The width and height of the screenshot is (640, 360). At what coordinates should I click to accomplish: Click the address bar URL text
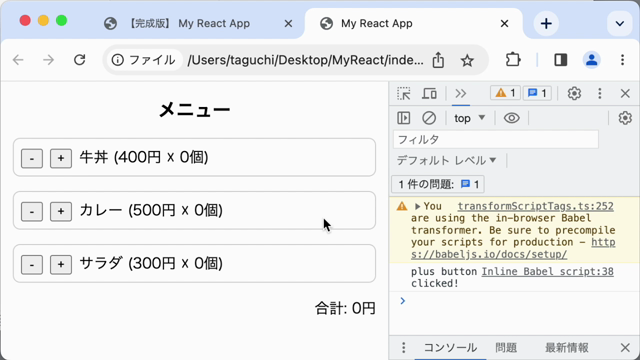pyautogui.click(x=305, y=60)
